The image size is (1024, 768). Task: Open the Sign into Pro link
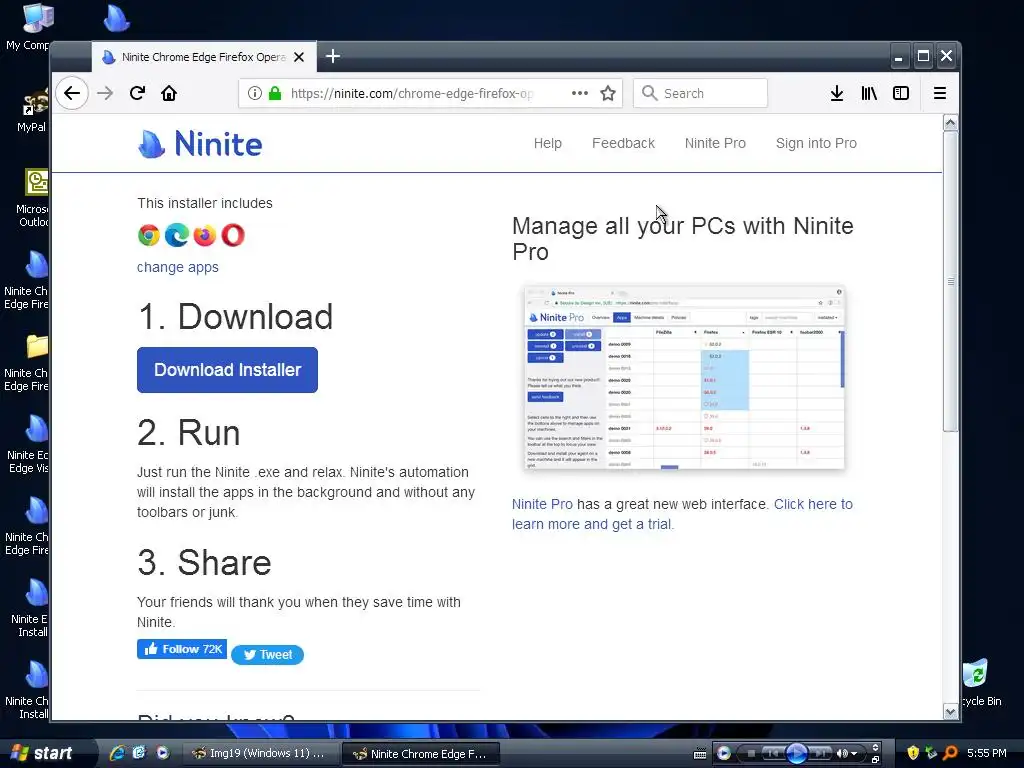(x=816, y=143)
